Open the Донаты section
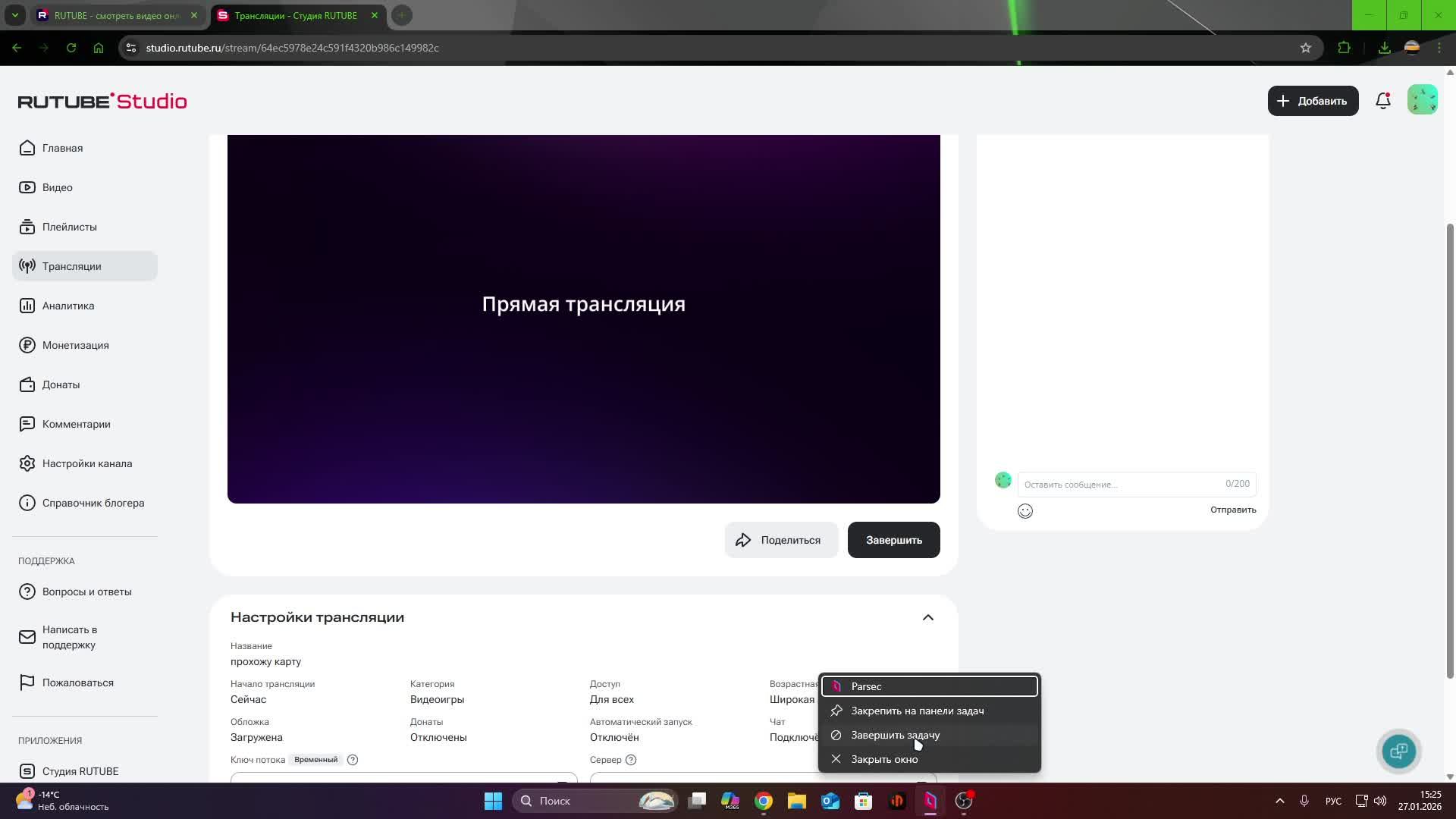The width and height of the screenshot is (1456, 819). 61,384
